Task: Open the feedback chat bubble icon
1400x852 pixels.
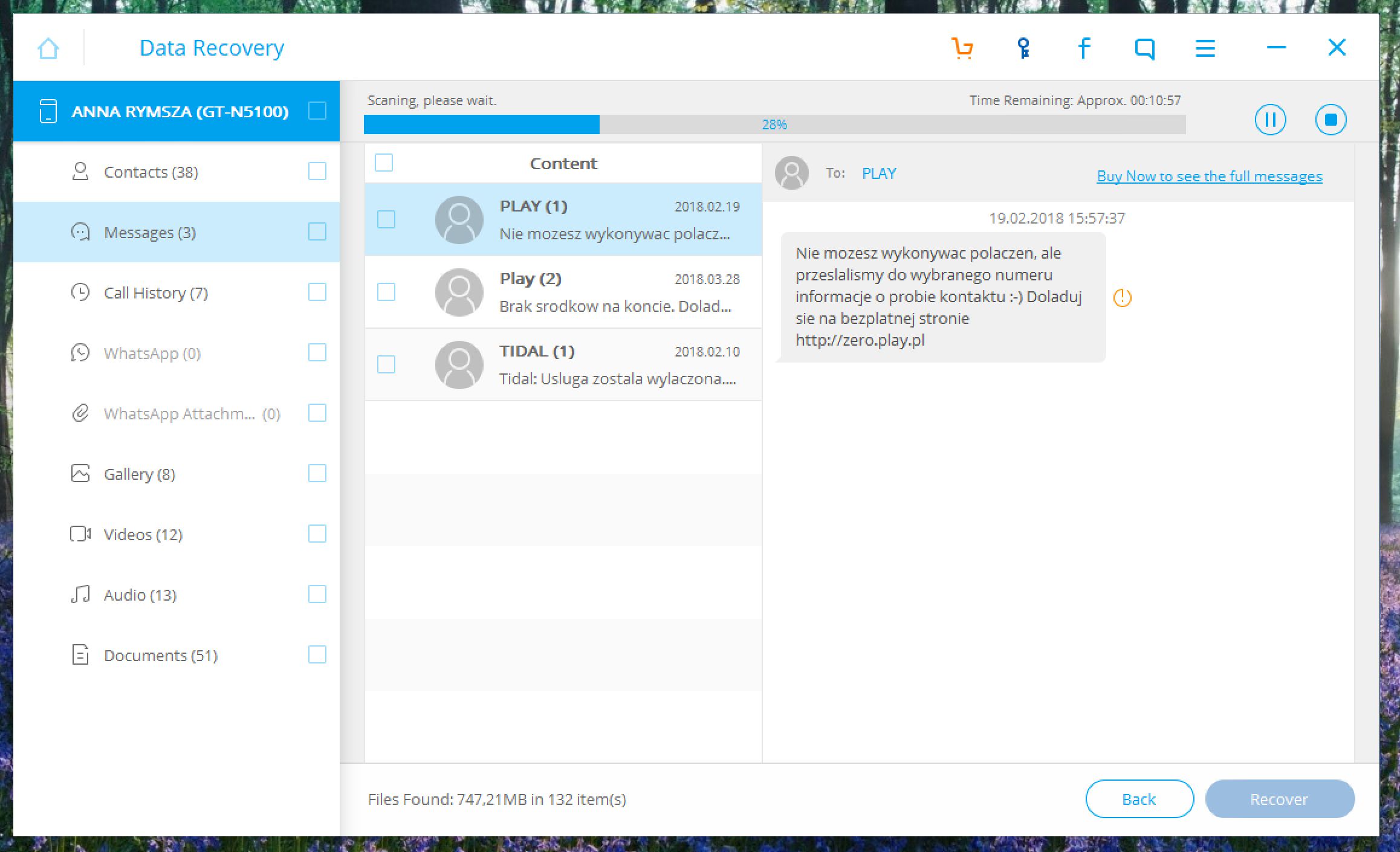Action: (x=1145, y=48)
